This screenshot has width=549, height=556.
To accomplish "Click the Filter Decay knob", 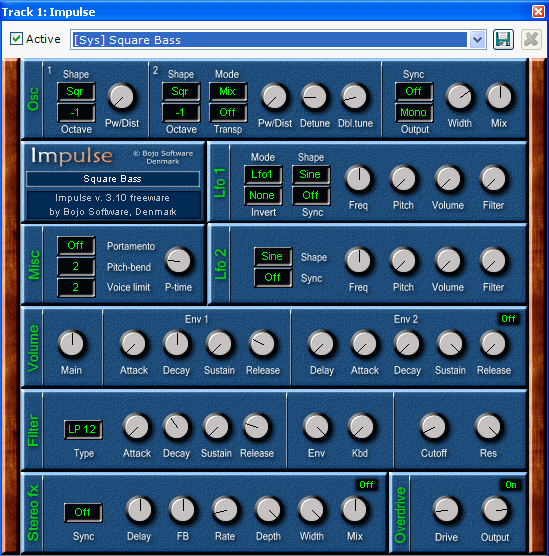I will coord(177,427).
